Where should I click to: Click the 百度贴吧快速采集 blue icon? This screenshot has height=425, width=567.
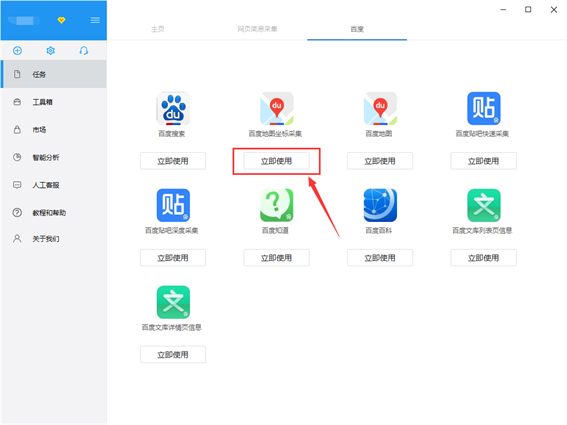point(483,109)
